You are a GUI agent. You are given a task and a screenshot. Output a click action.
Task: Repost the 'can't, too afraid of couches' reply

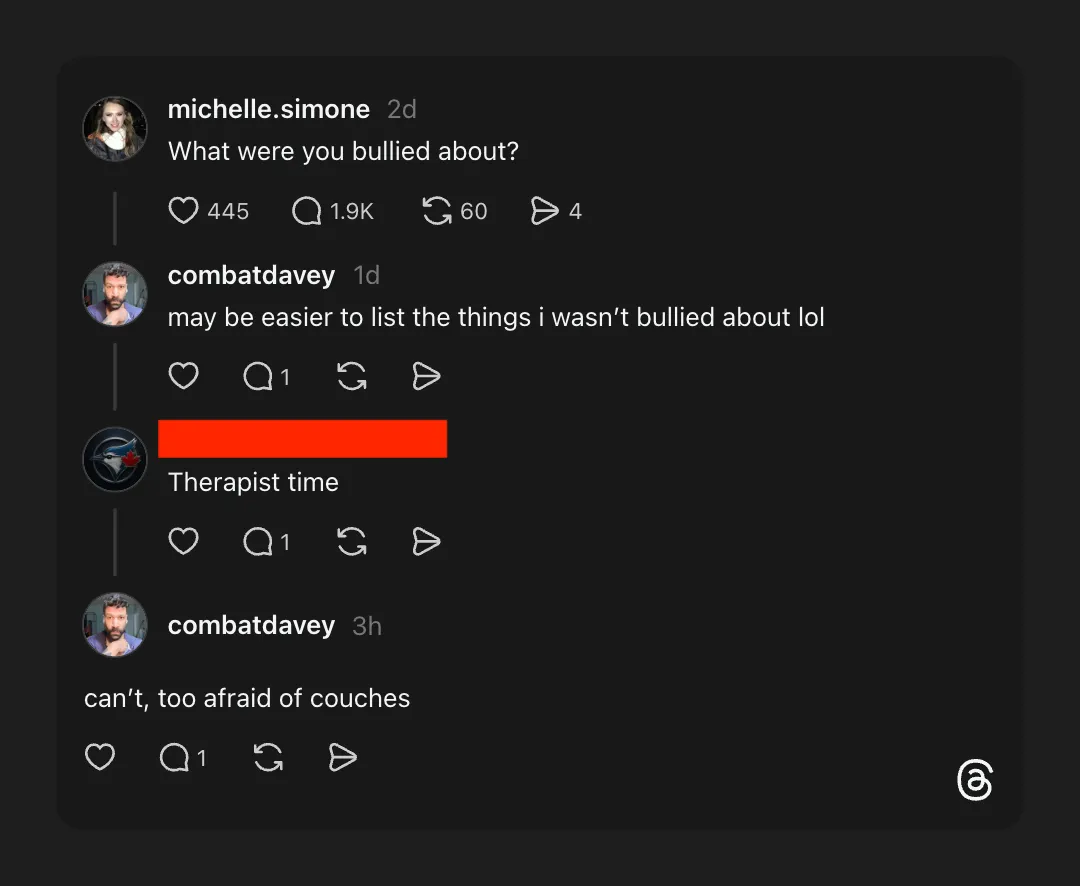[268, 757]
